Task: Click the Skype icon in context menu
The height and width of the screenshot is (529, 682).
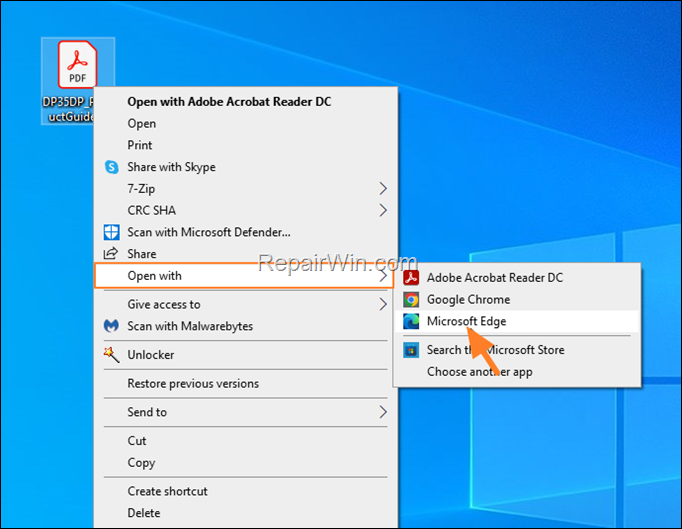Action: [x=112, y=167]
